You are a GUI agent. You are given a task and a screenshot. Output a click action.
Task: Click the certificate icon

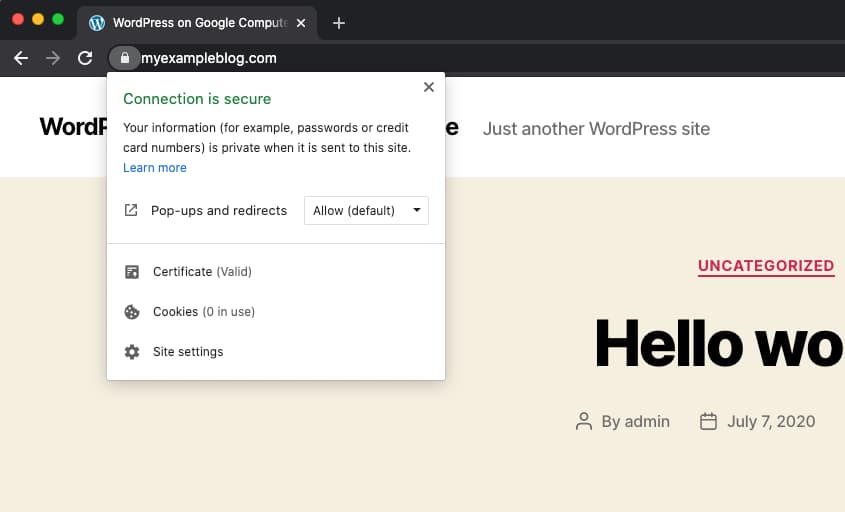coord(132,272)
